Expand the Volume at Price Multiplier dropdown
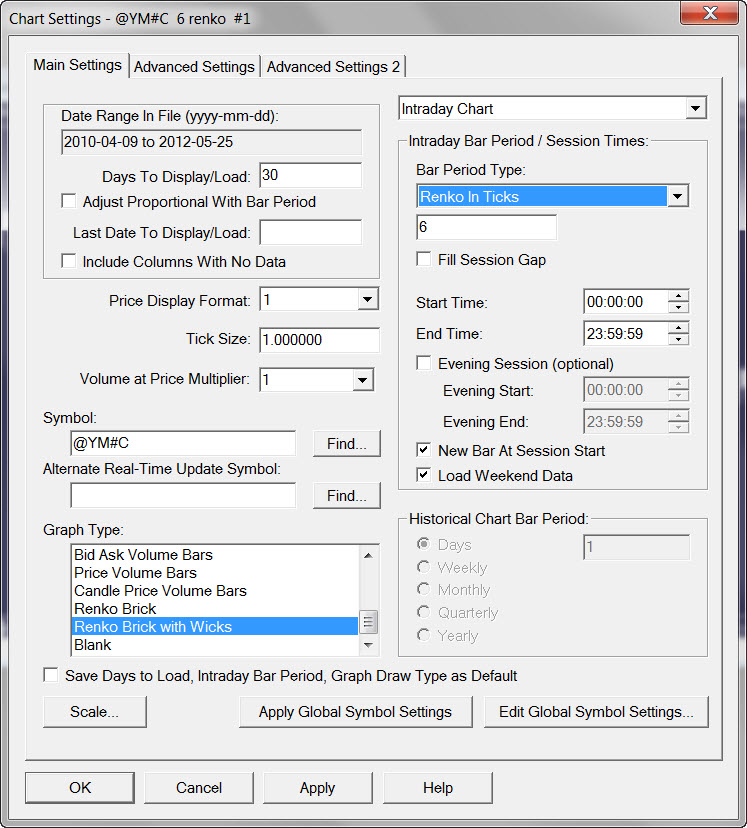Screen dimensions: 747x828 (362, 380)
